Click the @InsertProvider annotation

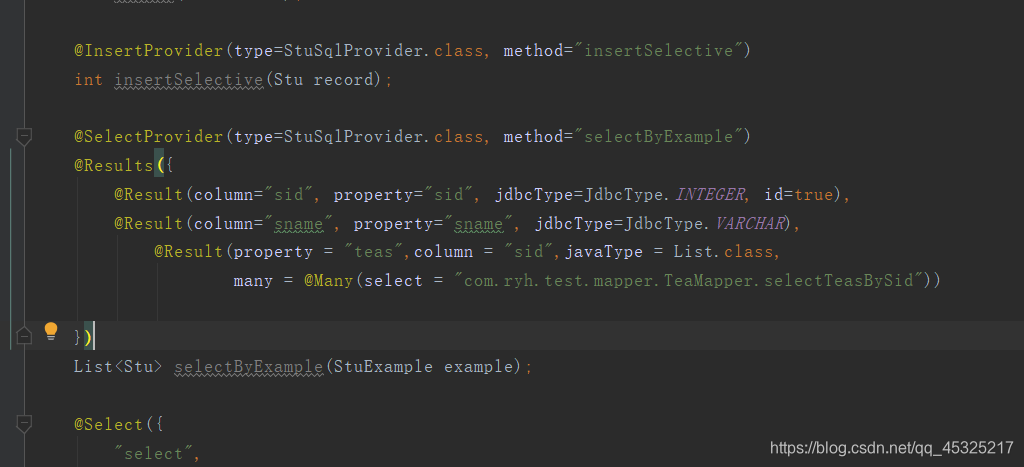pos(149,51)
